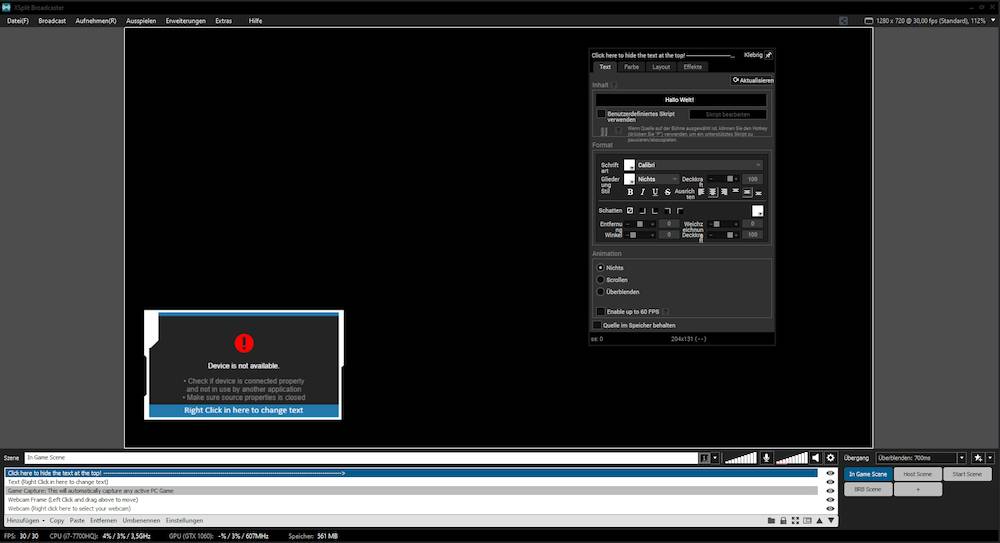
Task: Check Enable up to 60 FPS
Action: [x=600, y=311]
